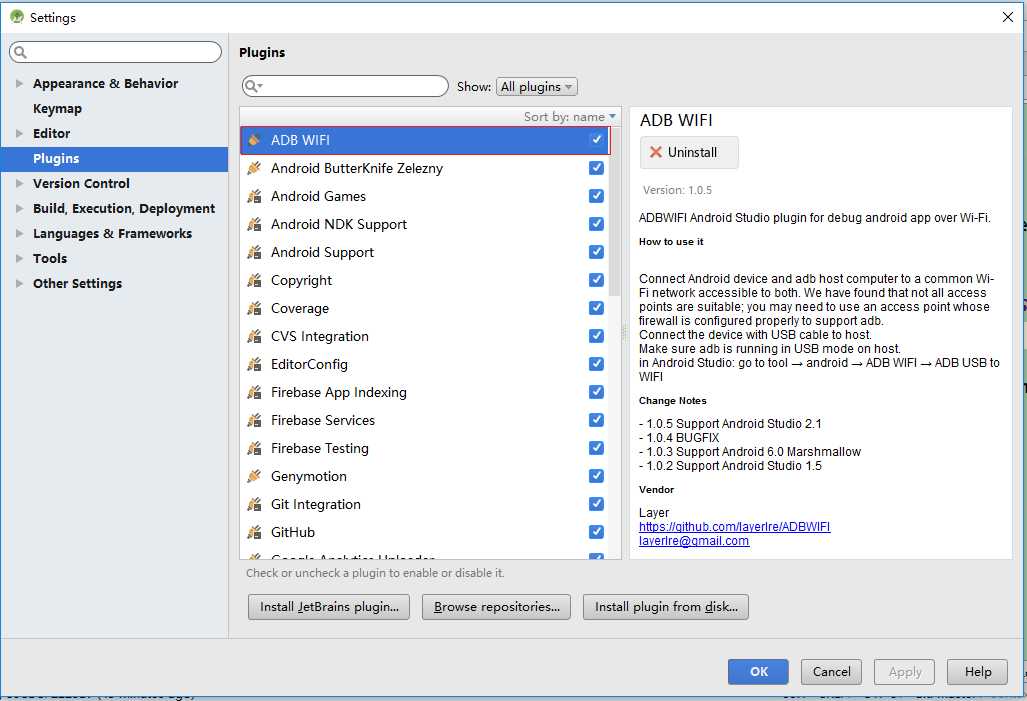This screenshot has height=701, width=1027.
Task: Open the ADBWIFI GitHub link
Action: click(734, 527)
